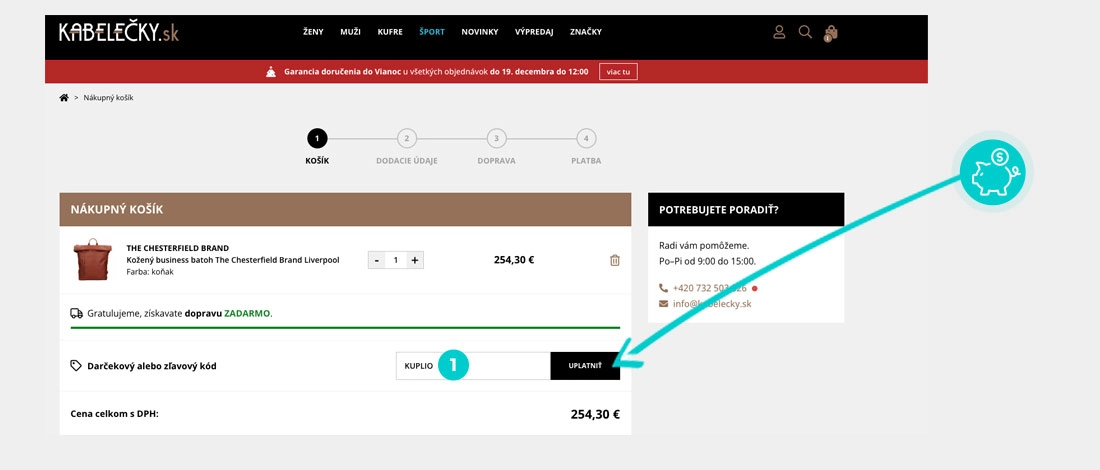1100x470 pixels.
Task: Click 'Farba: koňak' text
Action: click(150, 271)
